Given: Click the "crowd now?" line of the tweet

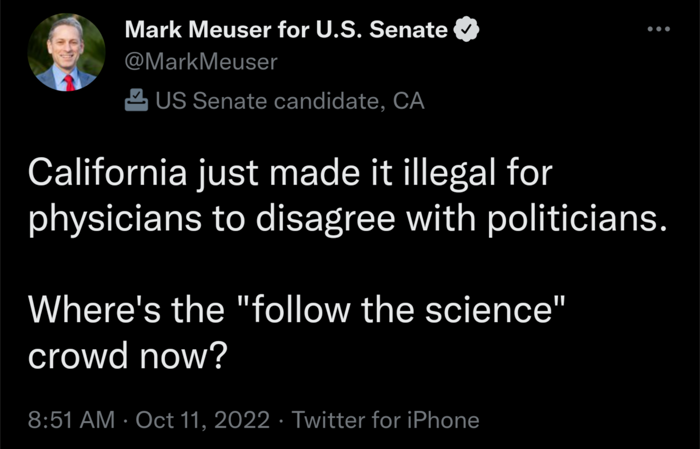Looking at the screenshot, I should coord(129,351).
